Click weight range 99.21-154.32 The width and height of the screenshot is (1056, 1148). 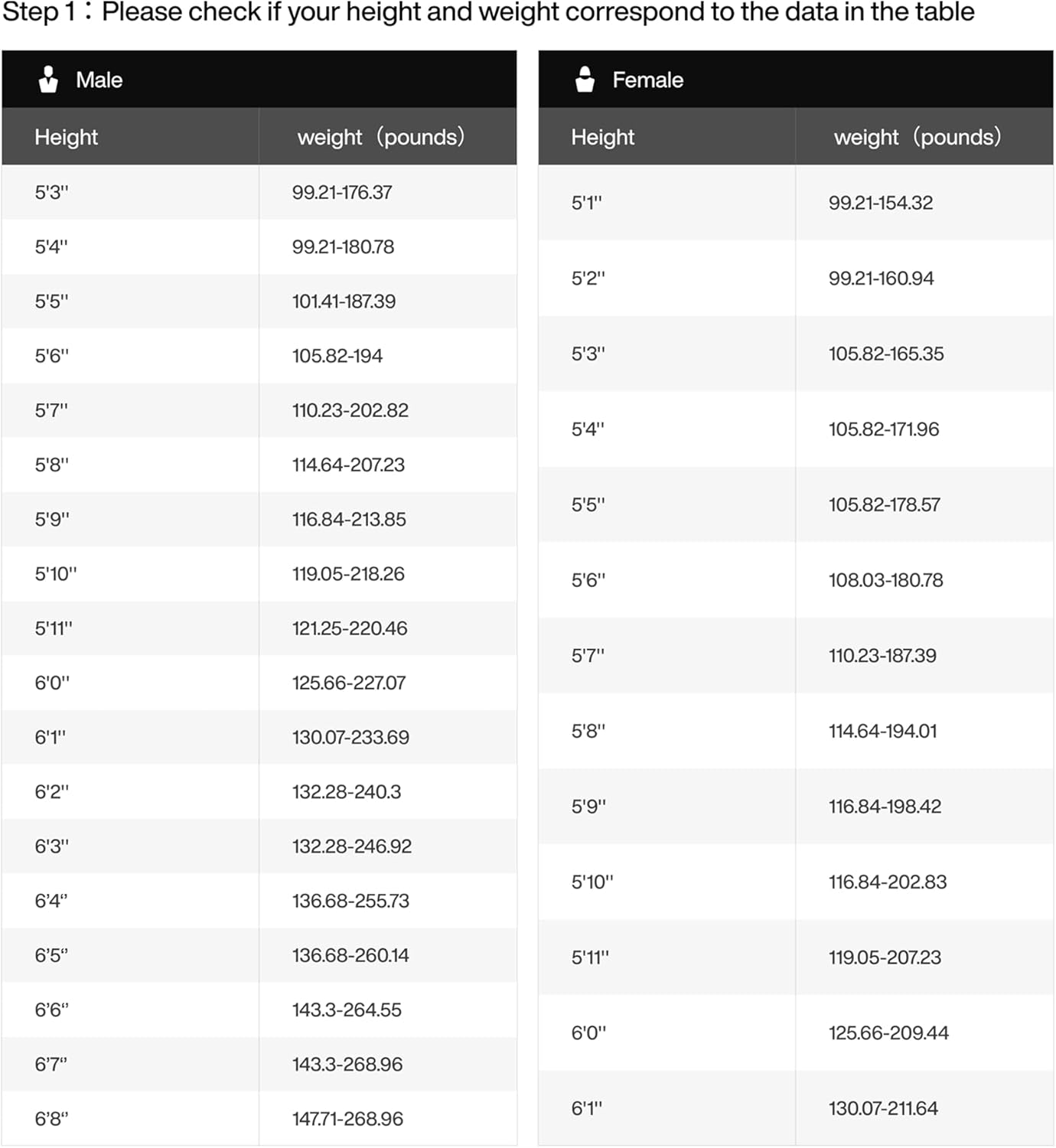coord(880,204)
